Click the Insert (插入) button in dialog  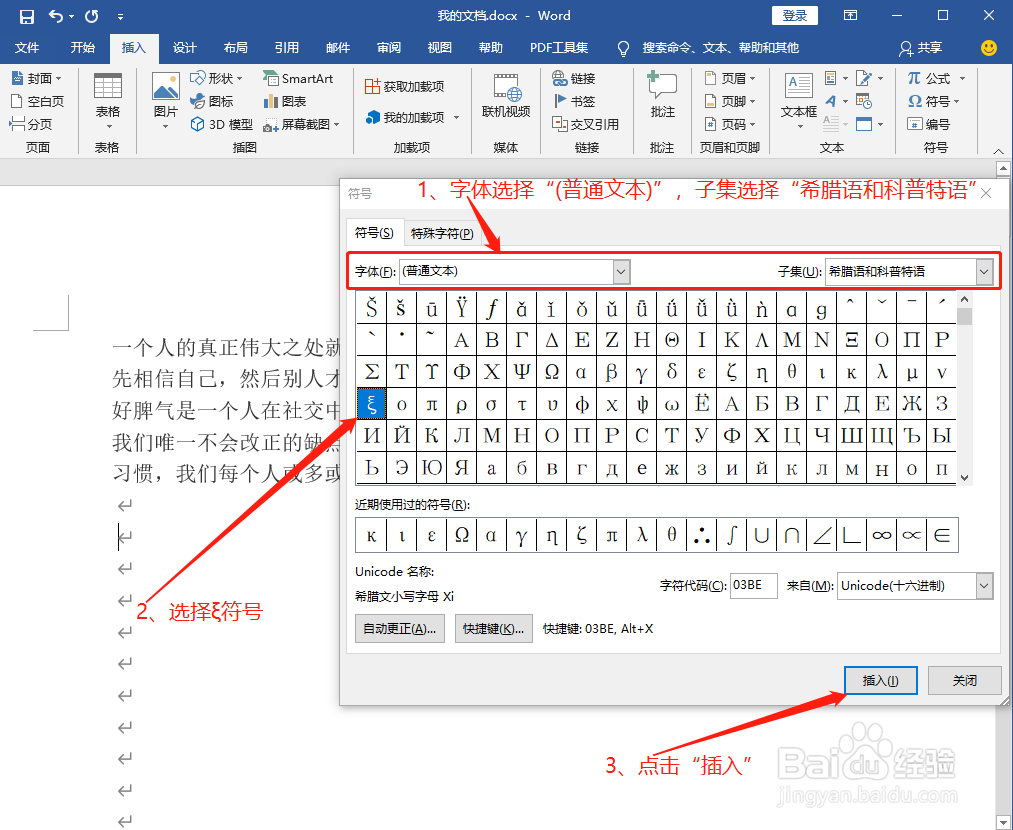coord(881,680)
